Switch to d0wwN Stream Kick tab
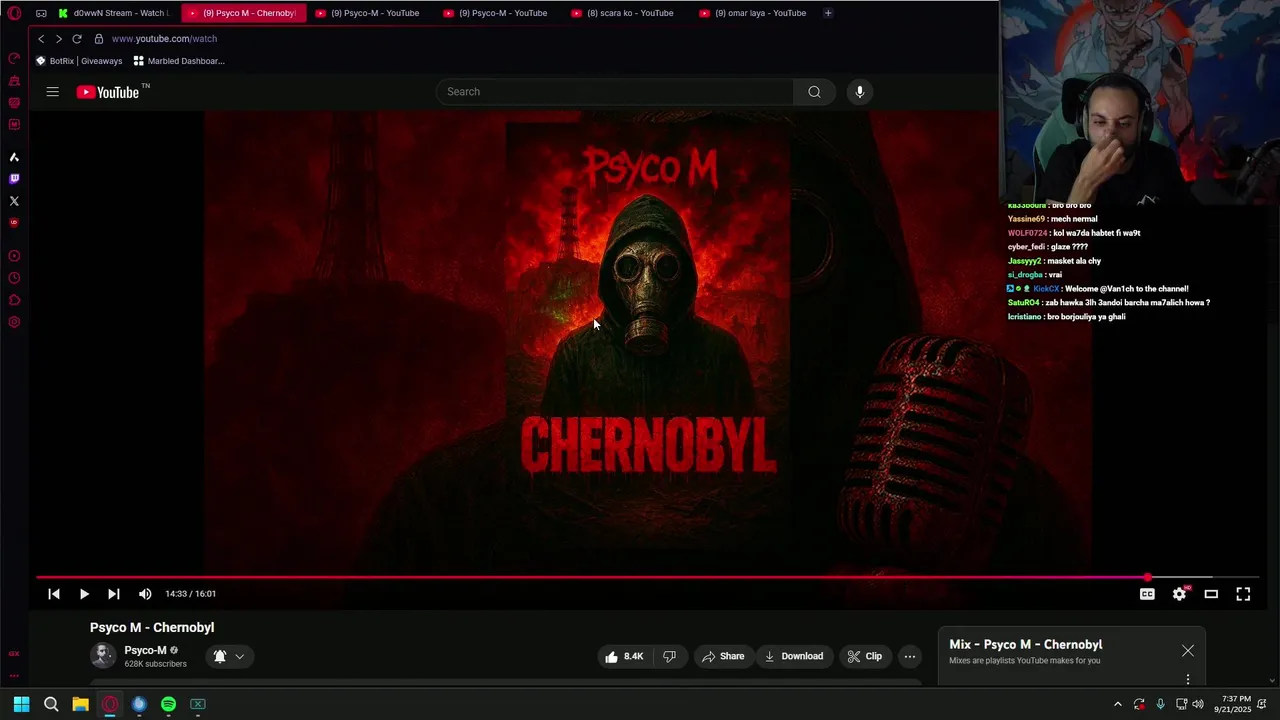Viewport: 1280px width, 720px height. tap(116, 13)
